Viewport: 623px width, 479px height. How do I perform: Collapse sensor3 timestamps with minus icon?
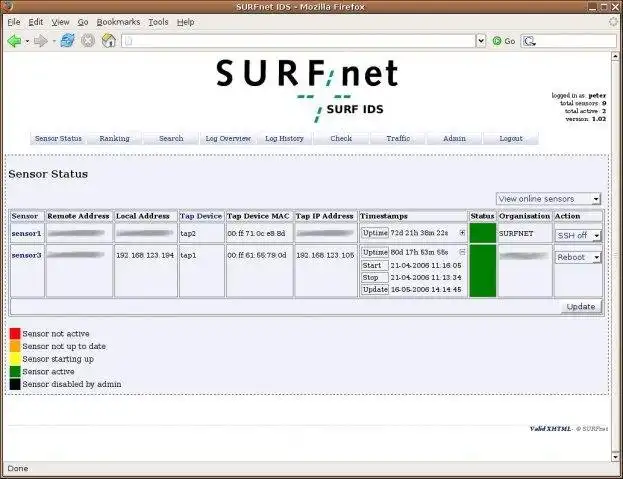(462, 252)
